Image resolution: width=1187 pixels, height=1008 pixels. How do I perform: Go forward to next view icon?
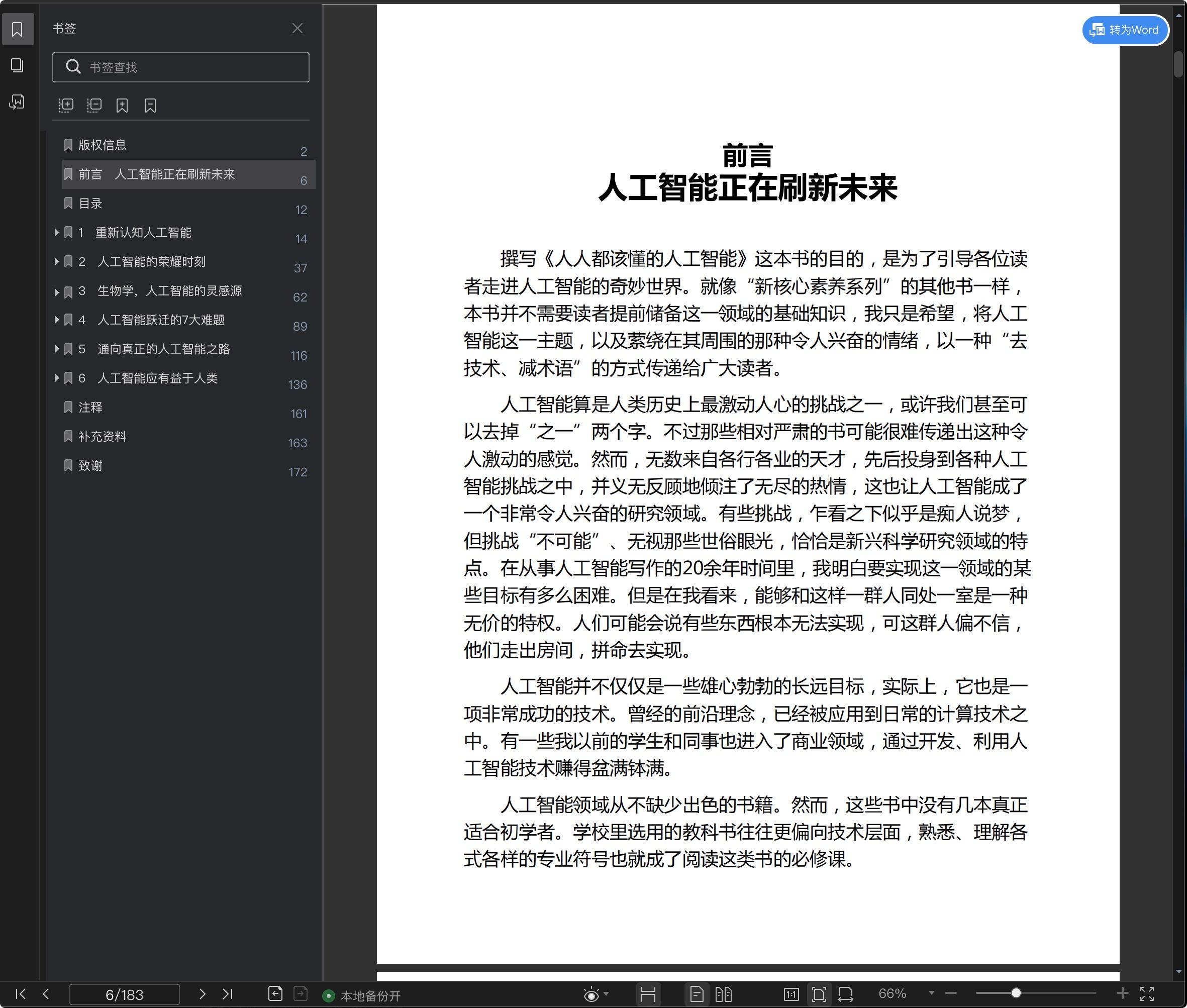[301, 994]
